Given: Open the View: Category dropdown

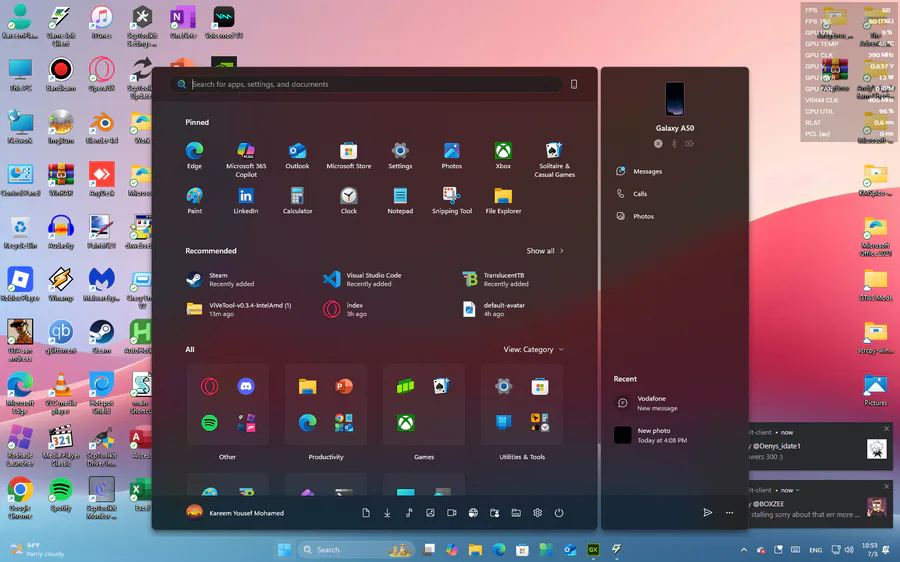Looking at the screenshot, I should pyautogui.click(x=533, y=349).
